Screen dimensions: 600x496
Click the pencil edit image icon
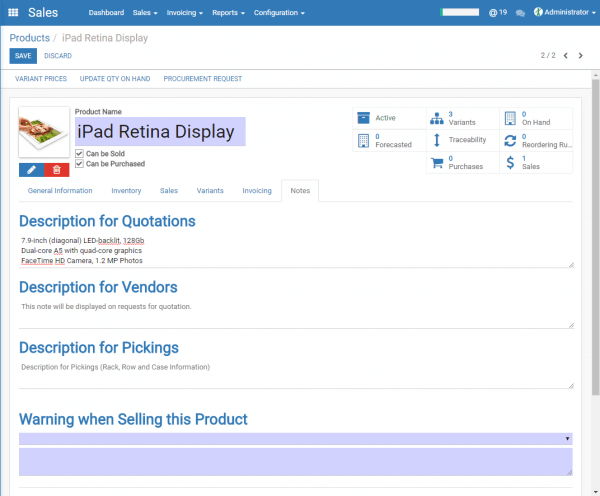click(31, 170)
